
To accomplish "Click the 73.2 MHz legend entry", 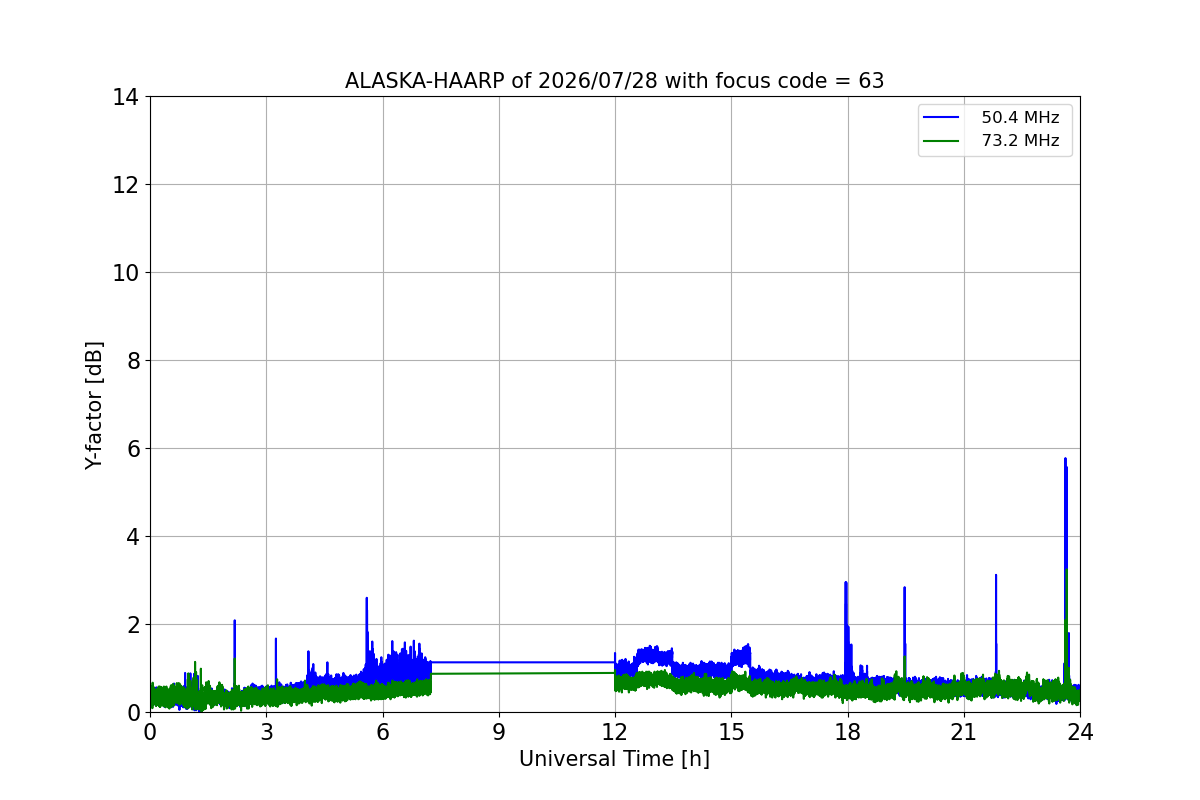I will [x=995, y=141].
